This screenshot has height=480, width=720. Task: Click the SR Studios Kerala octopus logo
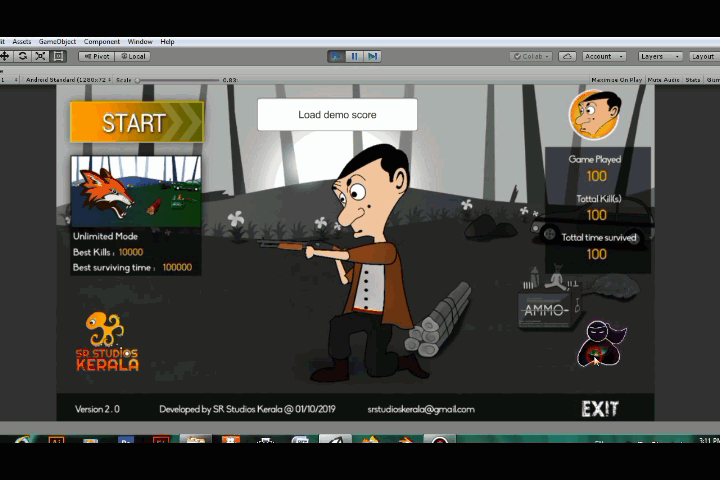pyautogui.click(x=107, y=342)
